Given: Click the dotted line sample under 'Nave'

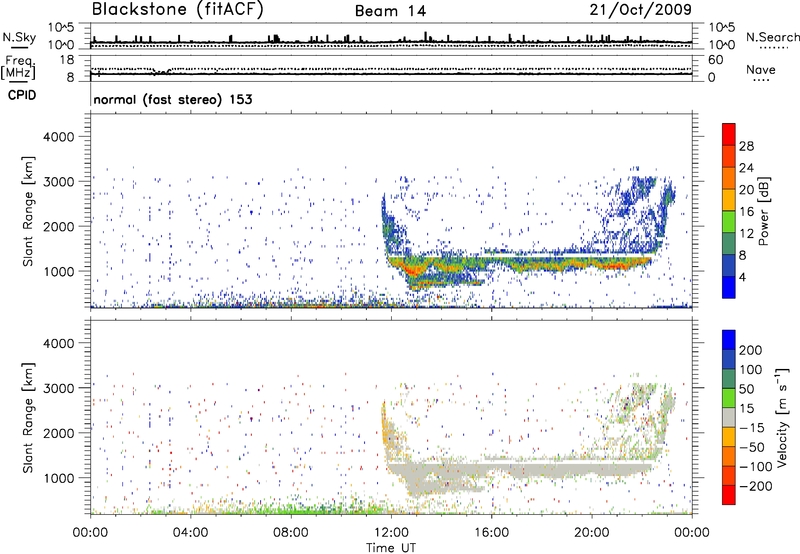Looking at the screenshot, I should (x=761, y=80).
